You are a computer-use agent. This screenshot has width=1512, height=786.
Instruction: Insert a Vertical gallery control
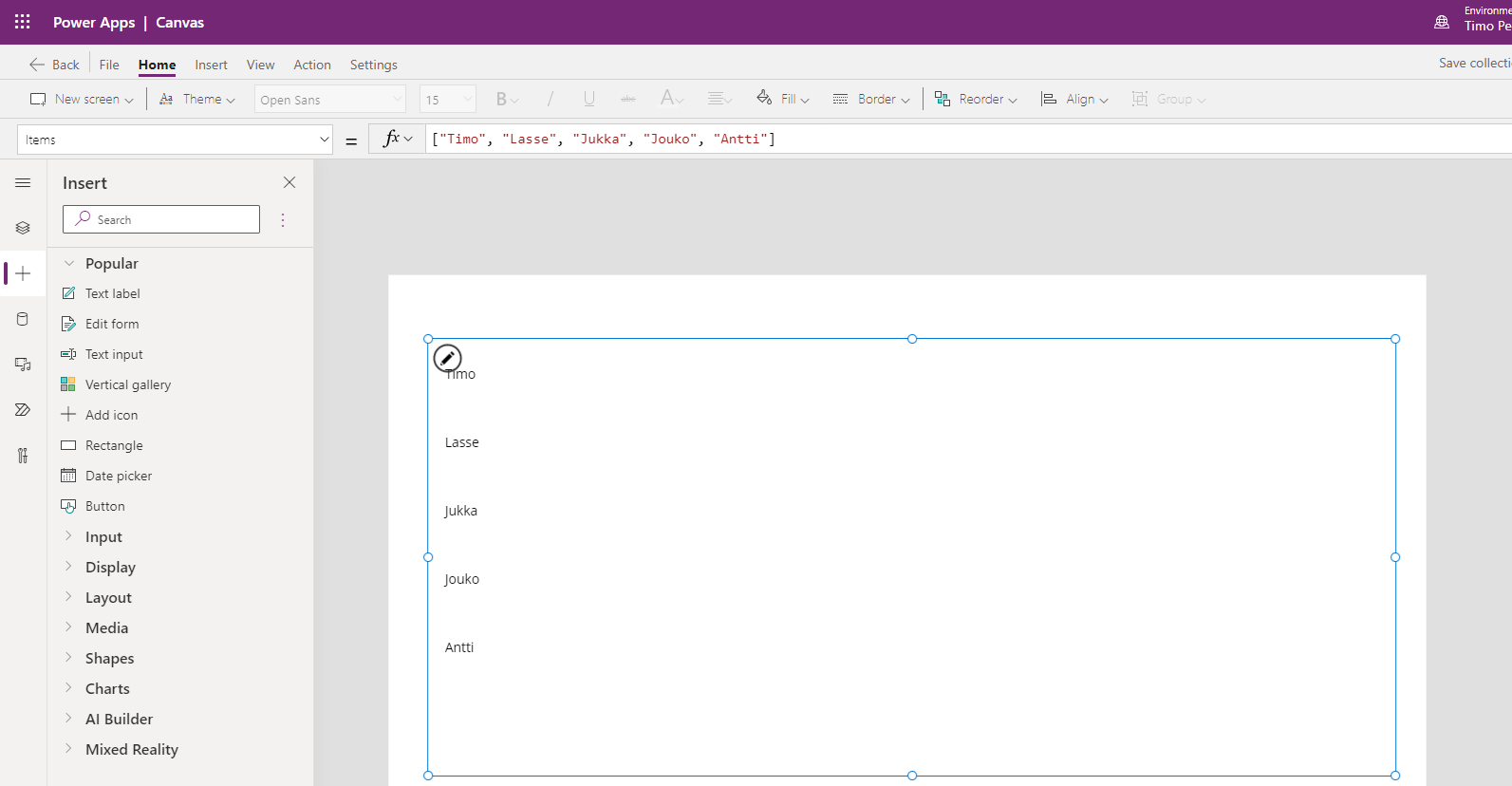coord(127,384)
